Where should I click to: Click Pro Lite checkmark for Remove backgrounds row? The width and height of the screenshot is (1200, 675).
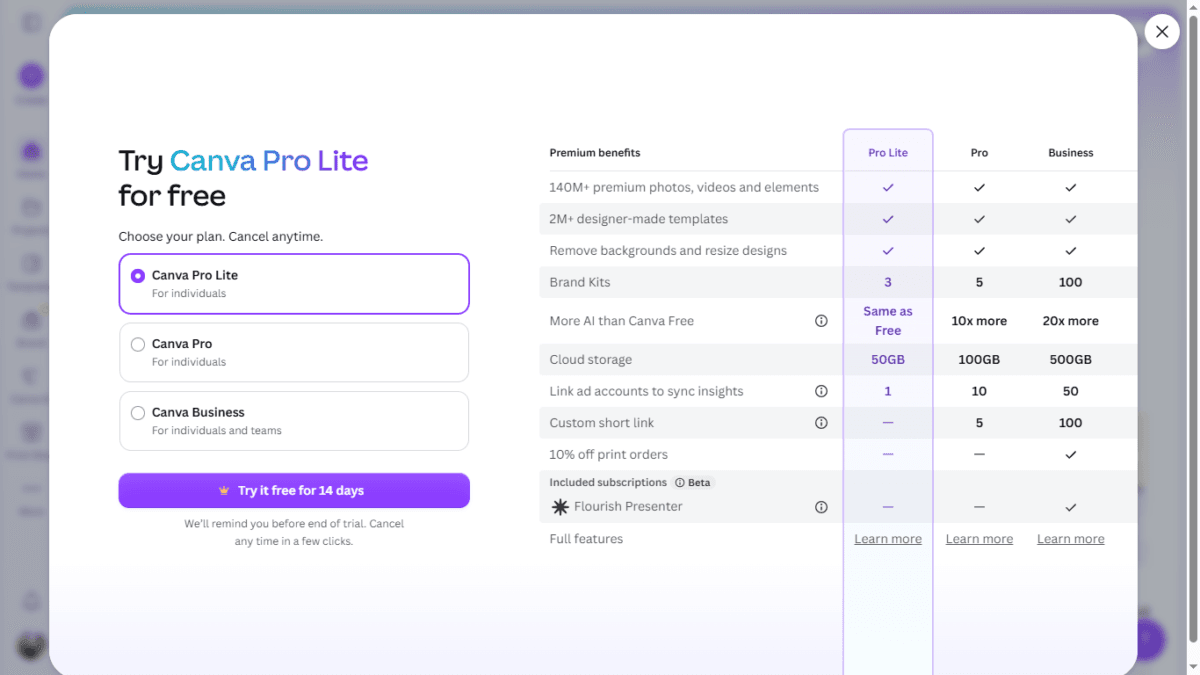888,251
